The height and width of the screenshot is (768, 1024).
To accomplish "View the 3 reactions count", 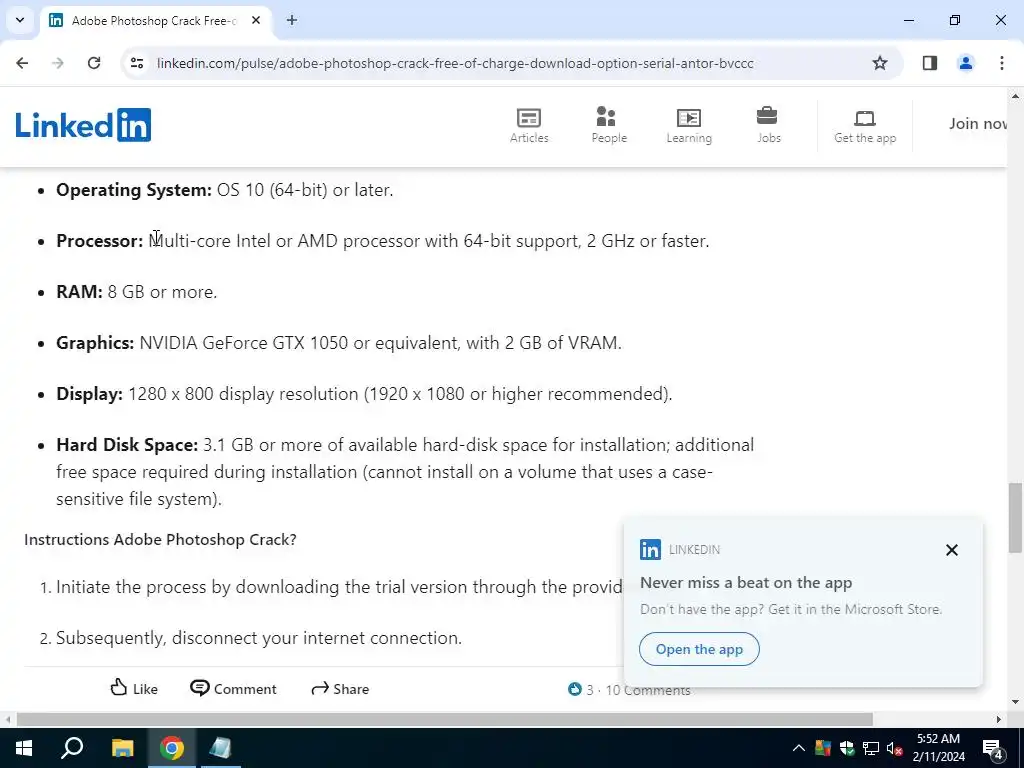I will pos(581,690).
